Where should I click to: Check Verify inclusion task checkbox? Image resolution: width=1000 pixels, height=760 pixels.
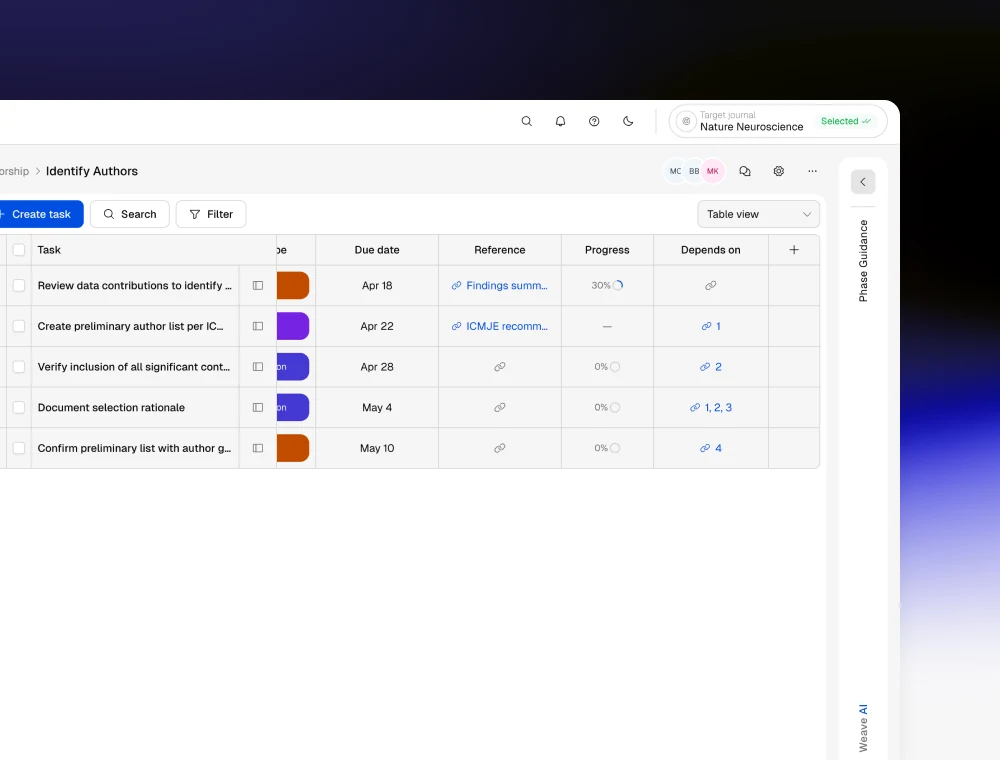[19, 367]
